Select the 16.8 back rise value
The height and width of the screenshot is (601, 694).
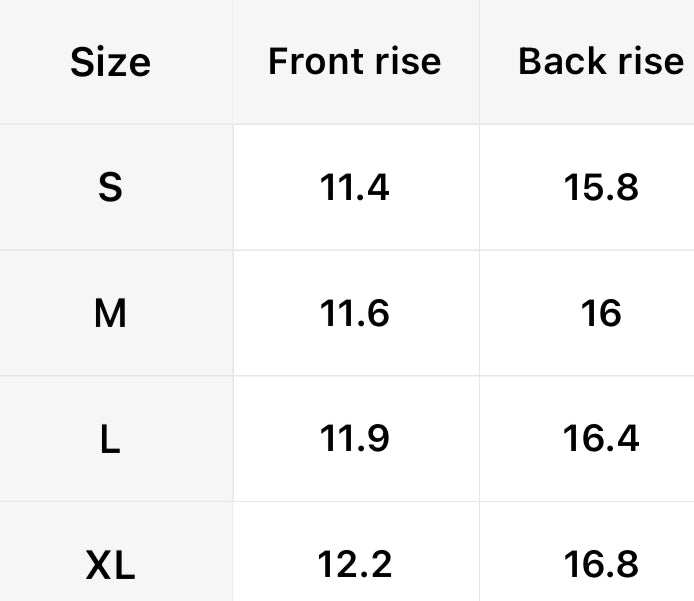(601, 566)
